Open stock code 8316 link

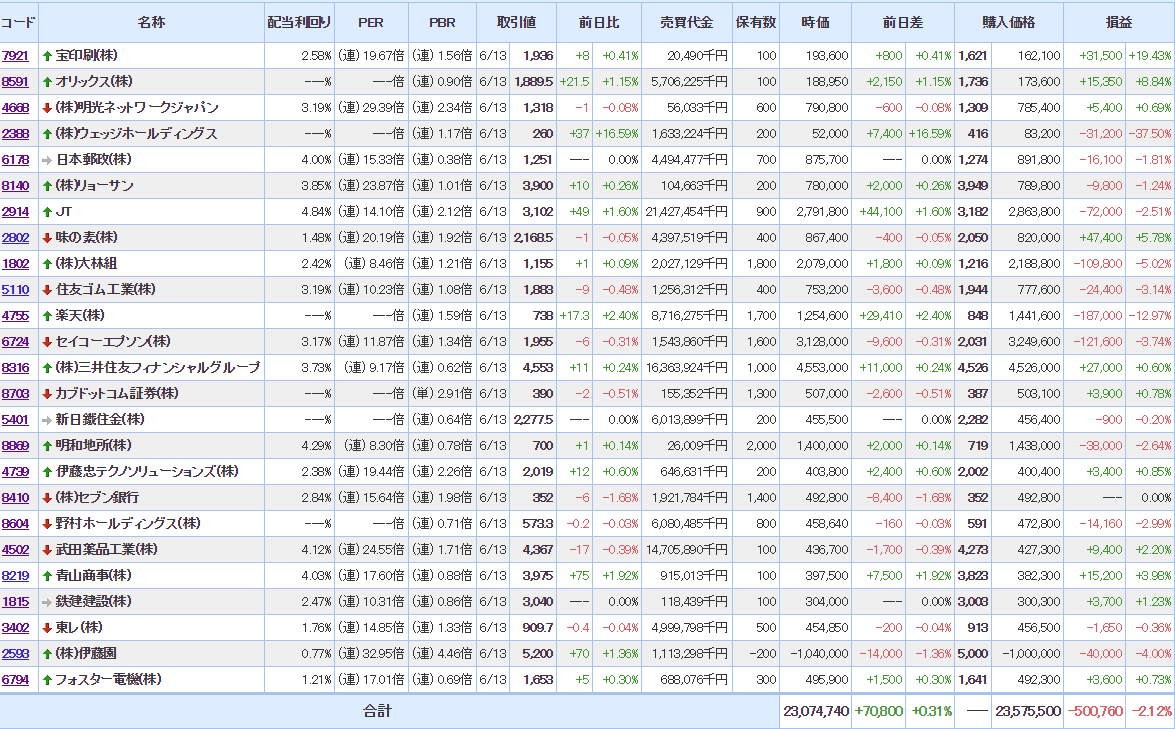click(x=16, y=367)
